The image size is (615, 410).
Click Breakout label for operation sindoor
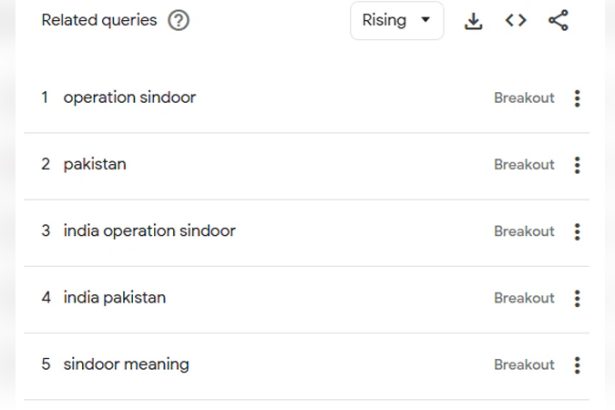pyautogui.click(x=524, y=98)
